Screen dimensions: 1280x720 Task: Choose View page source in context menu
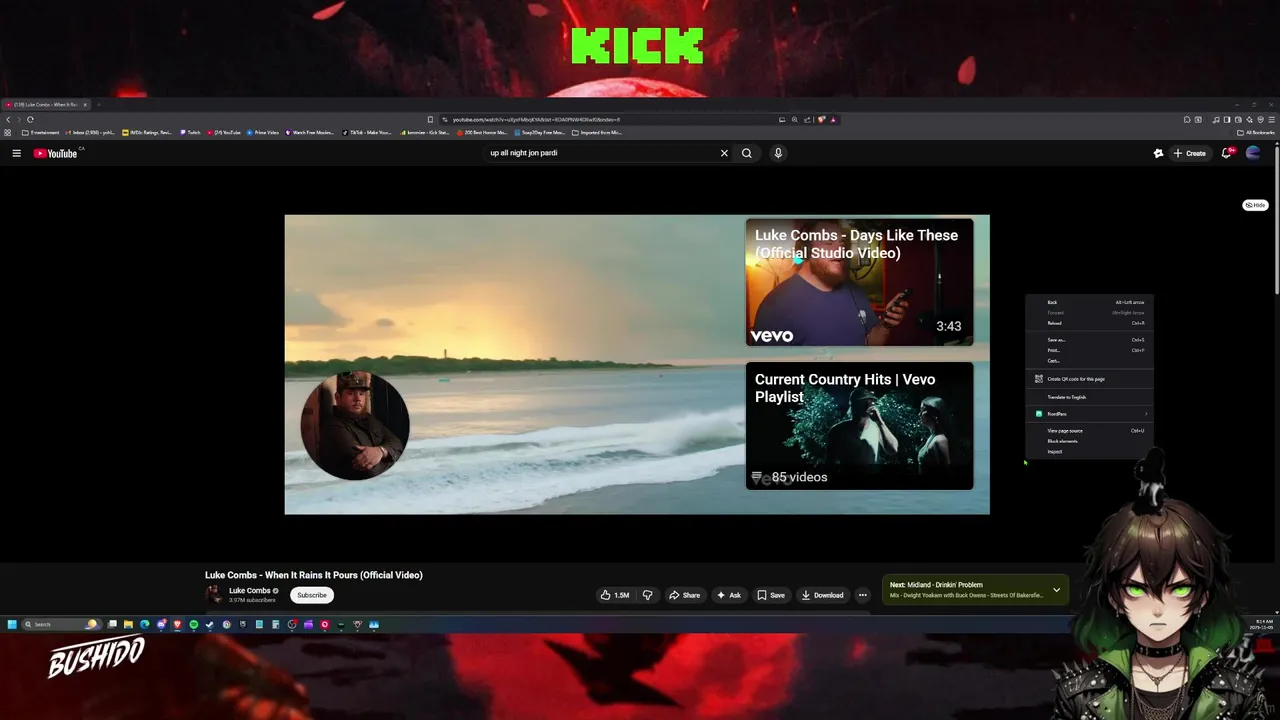1090,431
